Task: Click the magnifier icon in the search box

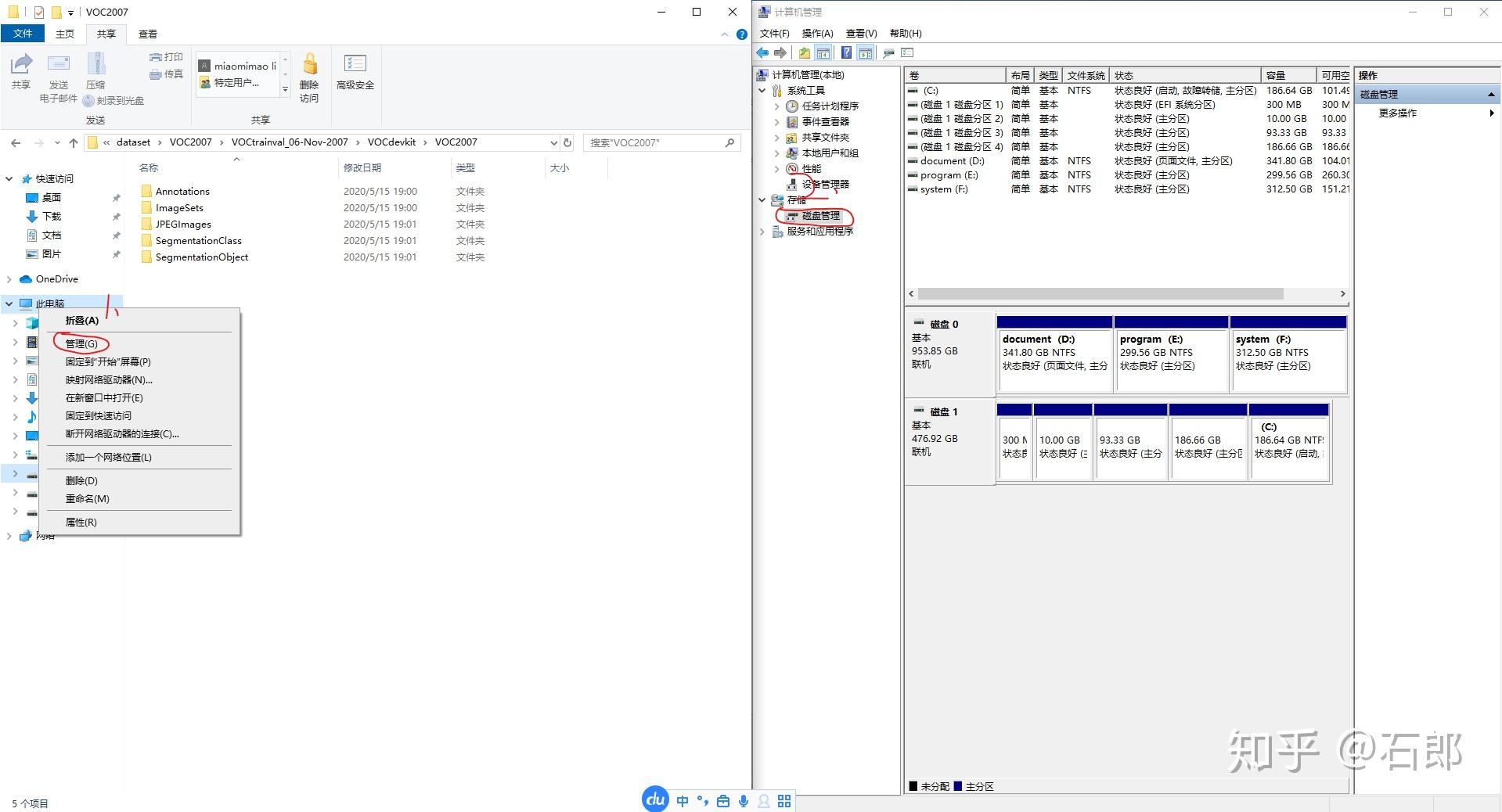Action: (x=729, y=142)
